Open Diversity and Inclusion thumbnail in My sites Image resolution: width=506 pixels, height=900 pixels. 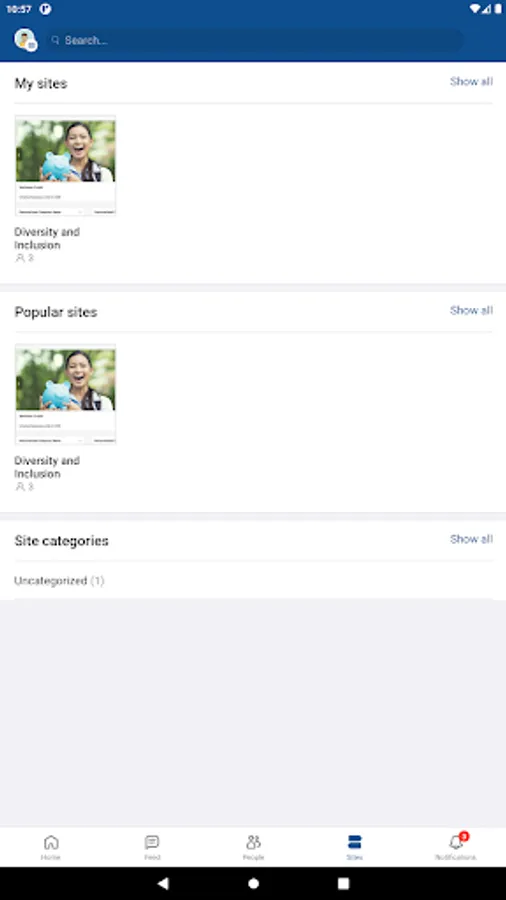[x=65, y=166]
